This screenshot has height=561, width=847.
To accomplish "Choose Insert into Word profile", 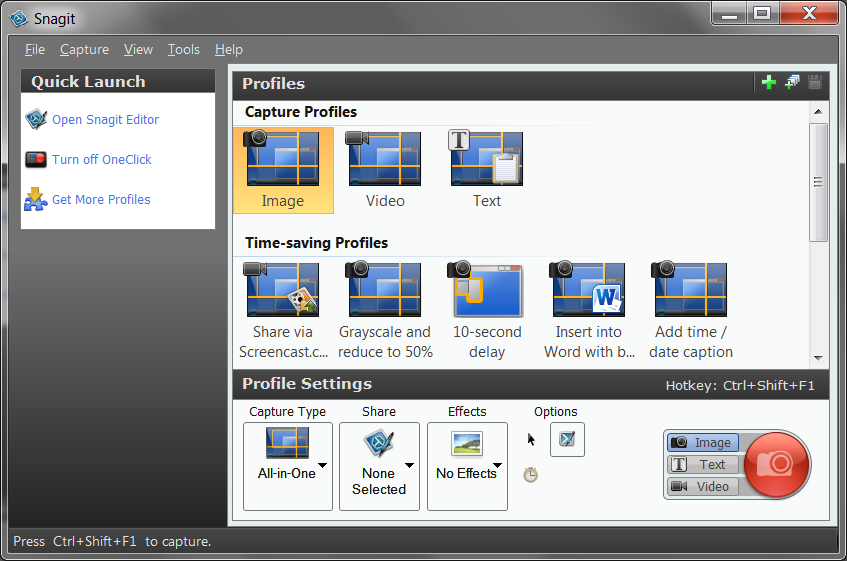I will tap(589, 312).
